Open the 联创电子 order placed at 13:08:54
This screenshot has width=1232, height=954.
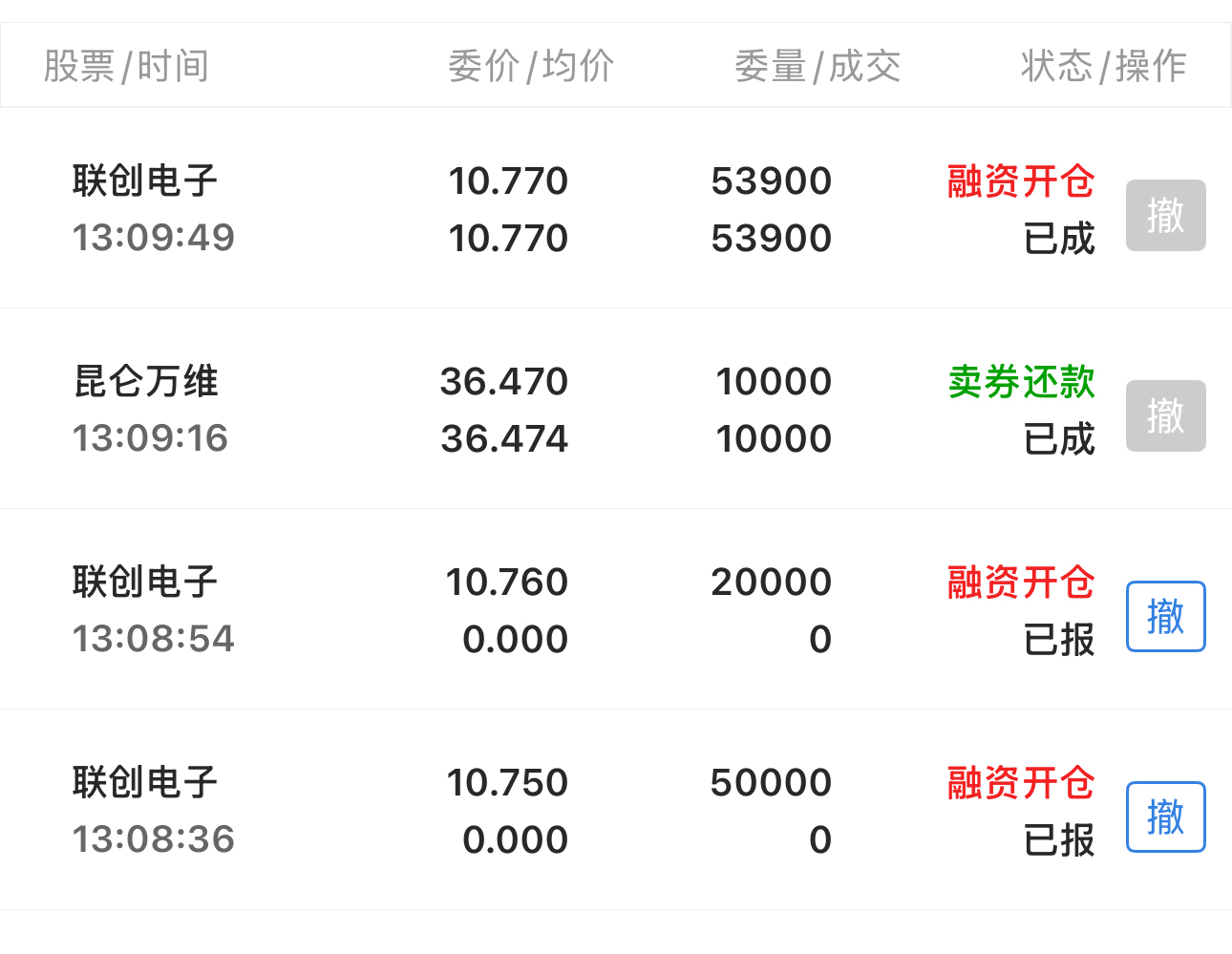click(616, 609)
